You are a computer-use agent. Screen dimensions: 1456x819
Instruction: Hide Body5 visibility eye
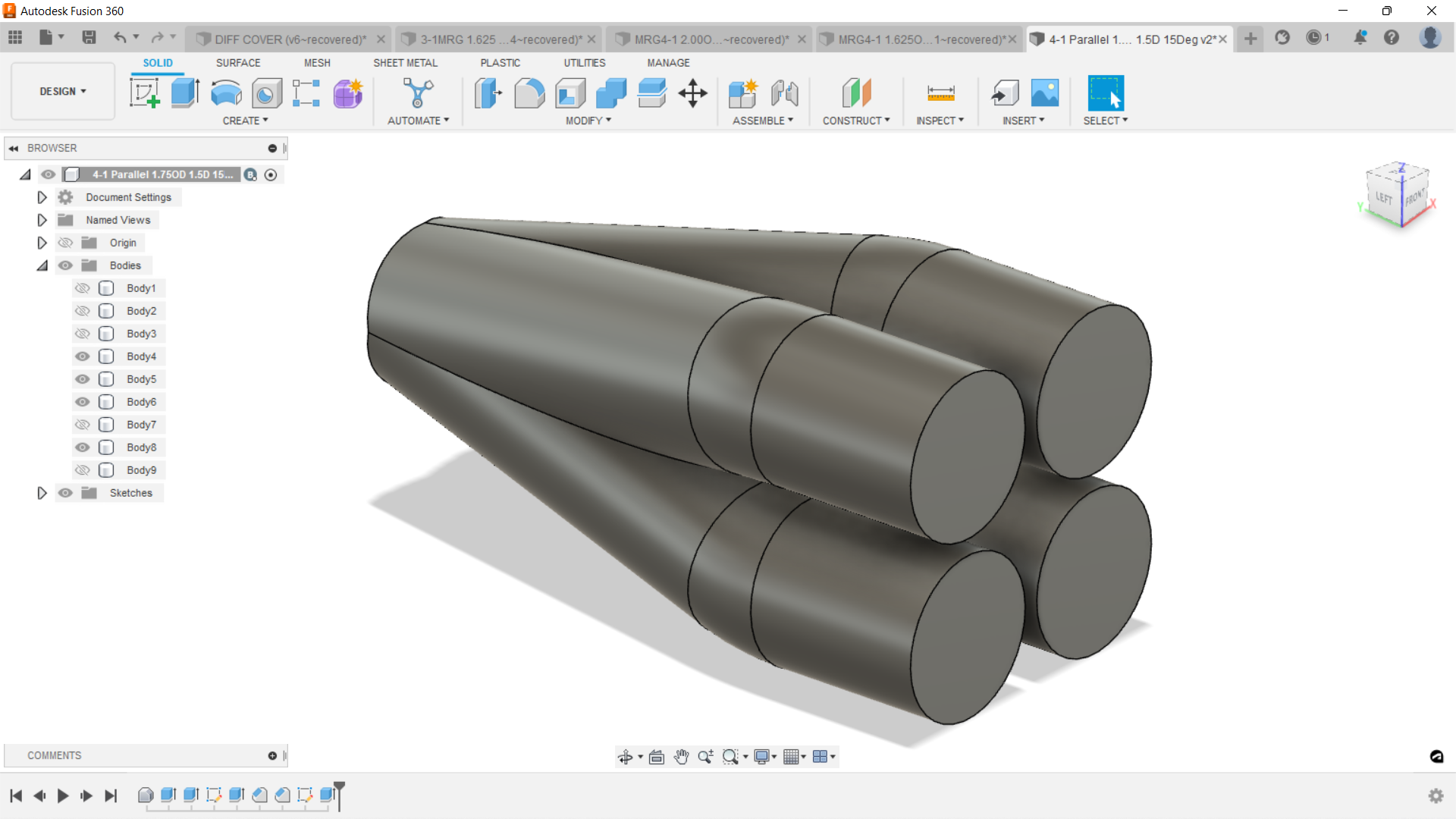point(83,379)
